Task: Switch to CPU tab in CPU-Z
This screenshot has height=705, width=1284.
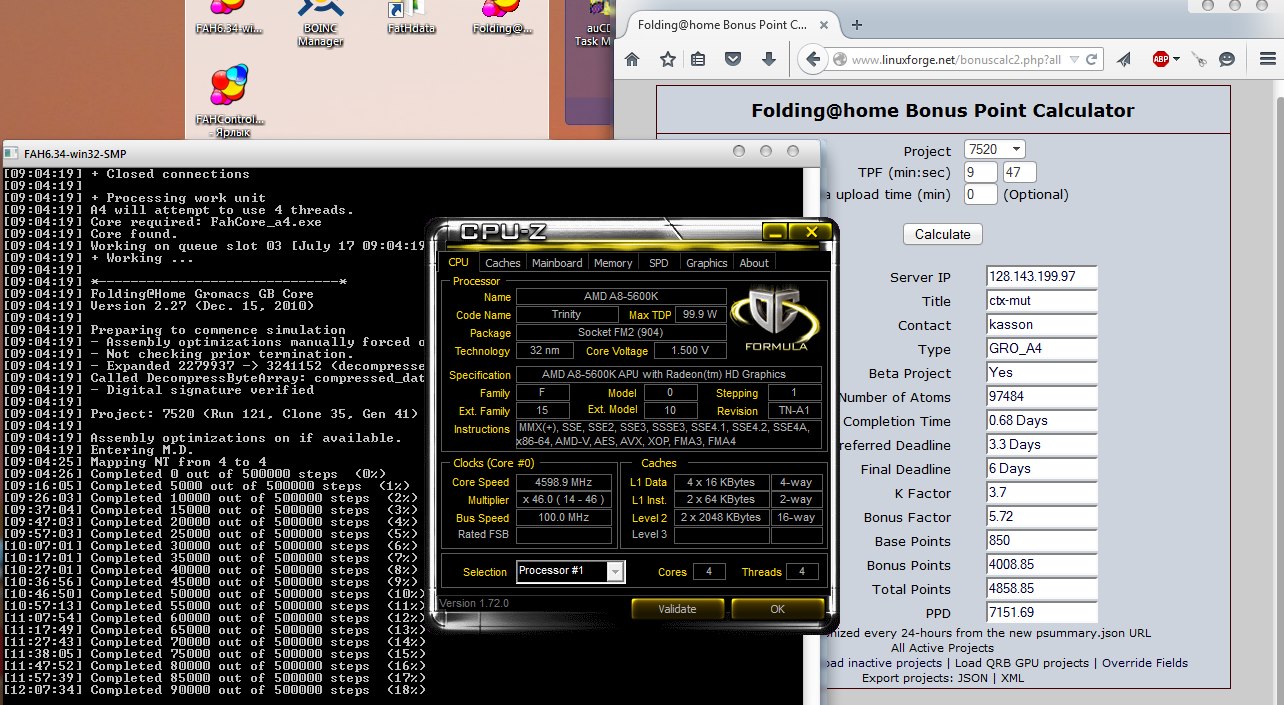Action: coord(458,262)
